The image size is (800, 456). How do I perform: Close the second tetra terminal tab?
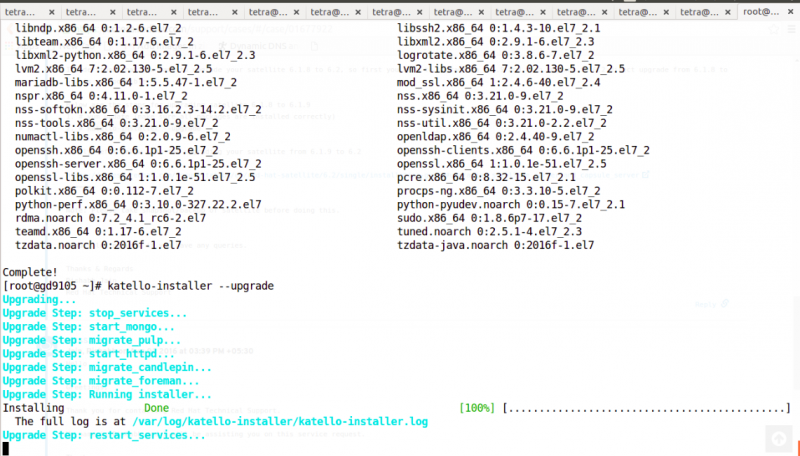coord(113,12)
